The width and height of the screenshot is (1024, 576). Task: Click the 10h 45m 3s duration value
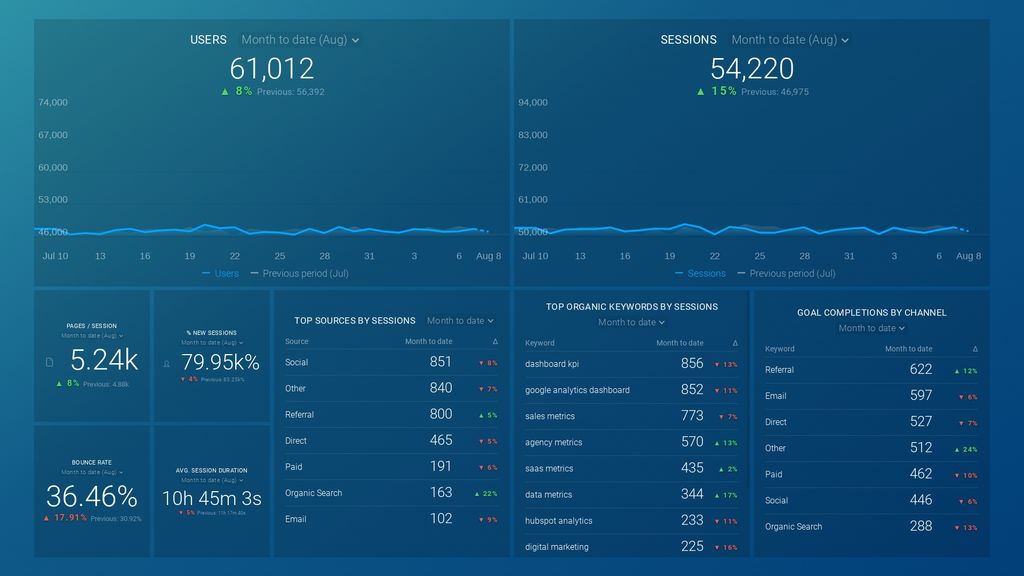point(212,498)
